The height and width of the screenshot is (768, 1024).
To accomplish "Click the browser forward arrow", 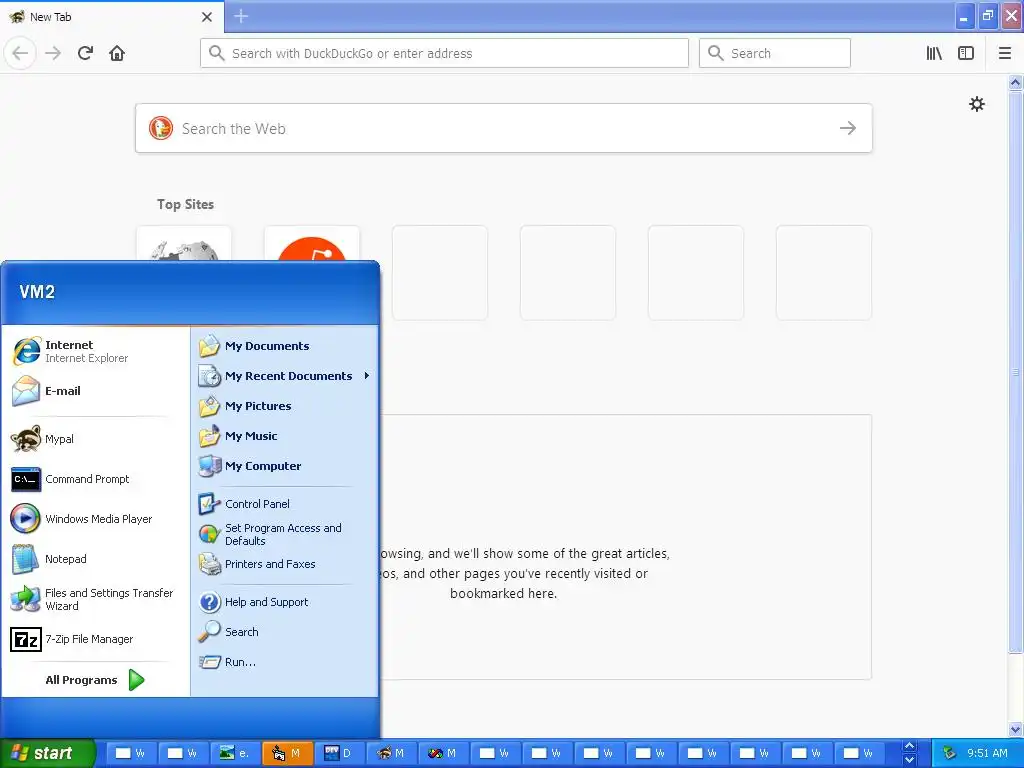I will click(53, 53).
